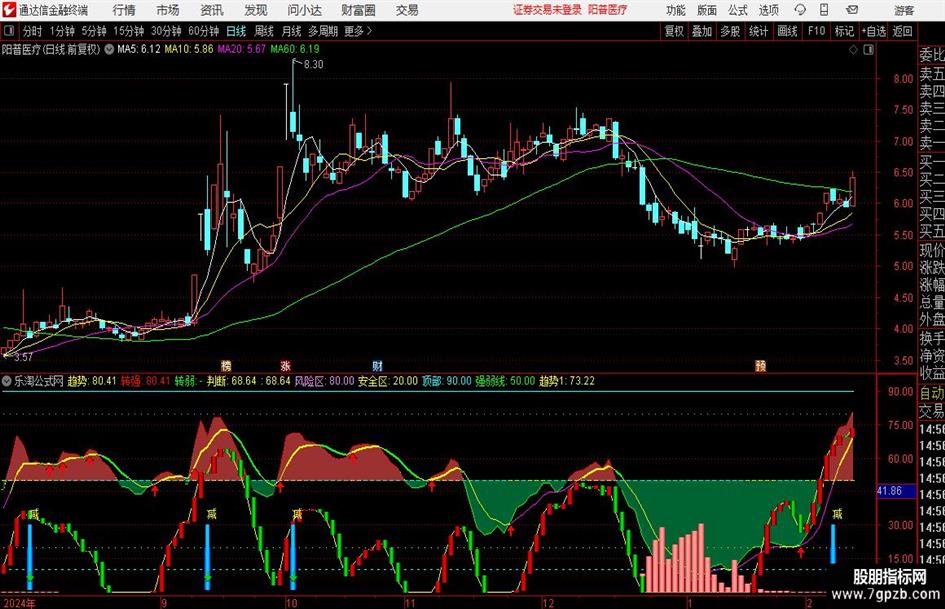Switch to 30分钟 period
Screen dimensions: 945x609
pos(166,31)
